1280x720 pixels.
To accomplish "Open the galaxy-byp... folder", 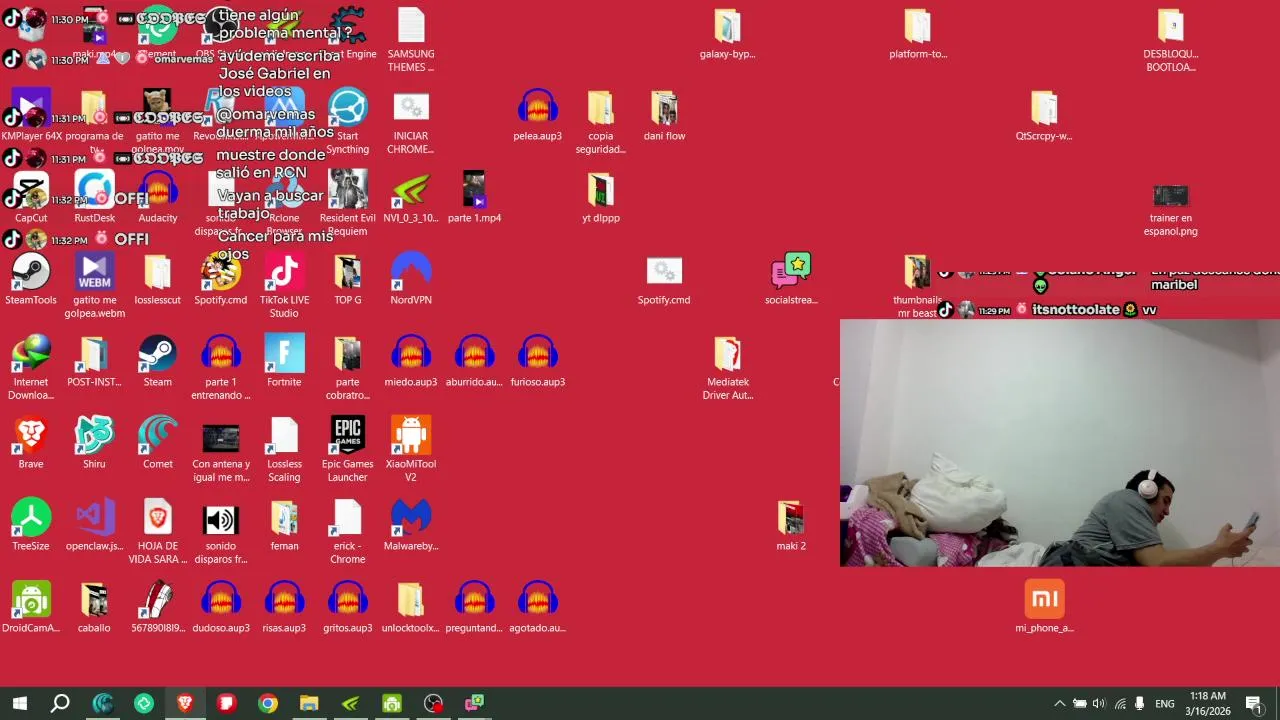I will click(727, 34).
